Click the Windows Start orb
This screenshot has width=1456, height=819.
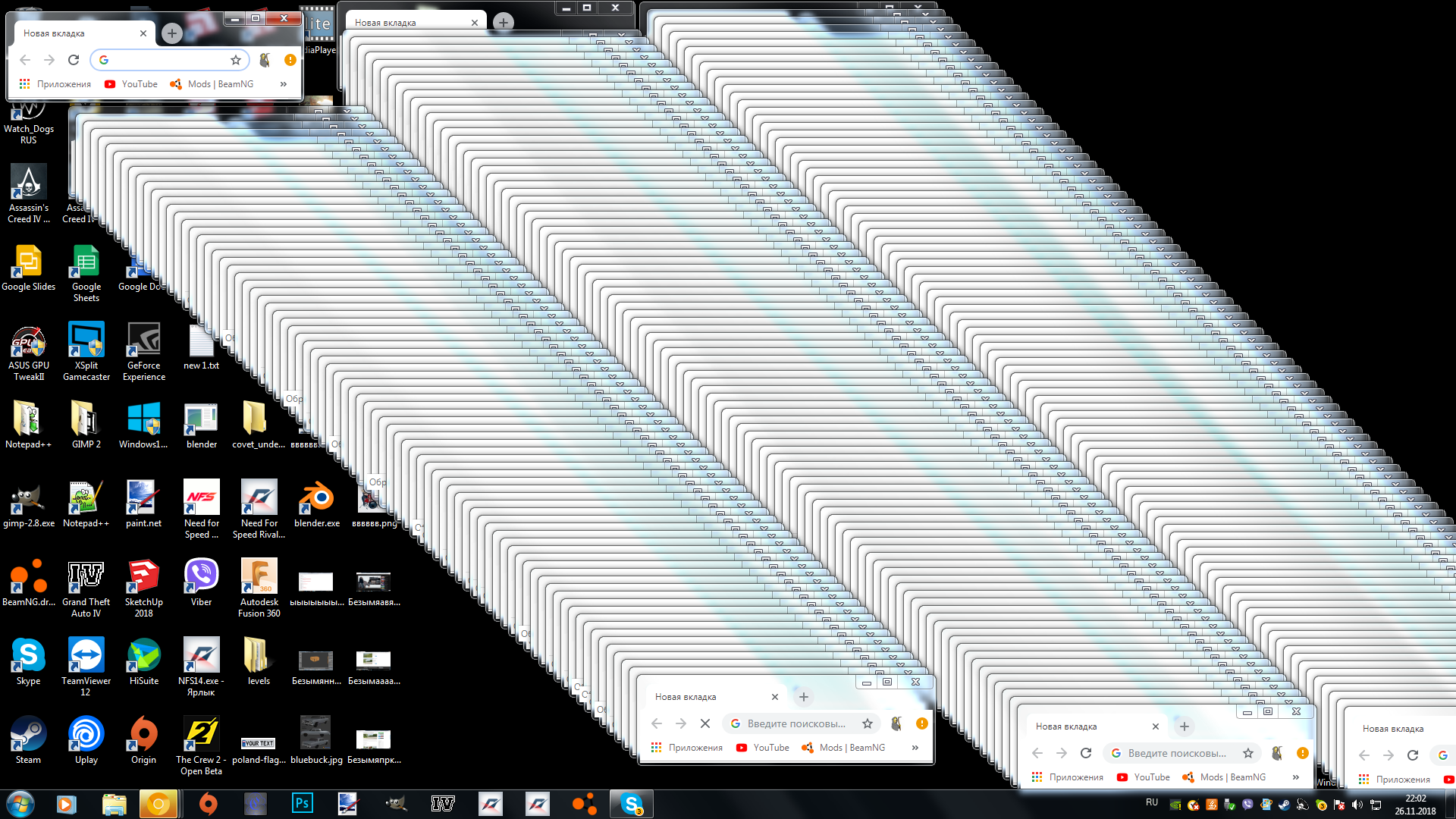(x=20, y=803)
